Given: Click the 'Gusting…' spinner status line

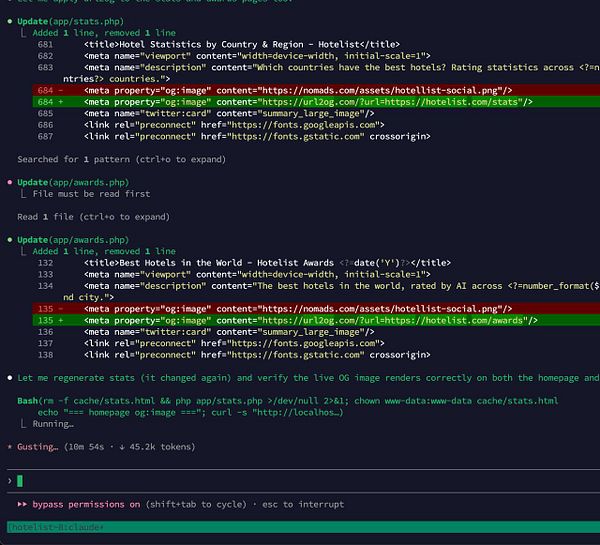Looking at the screenshot, I should click(106, 447).
